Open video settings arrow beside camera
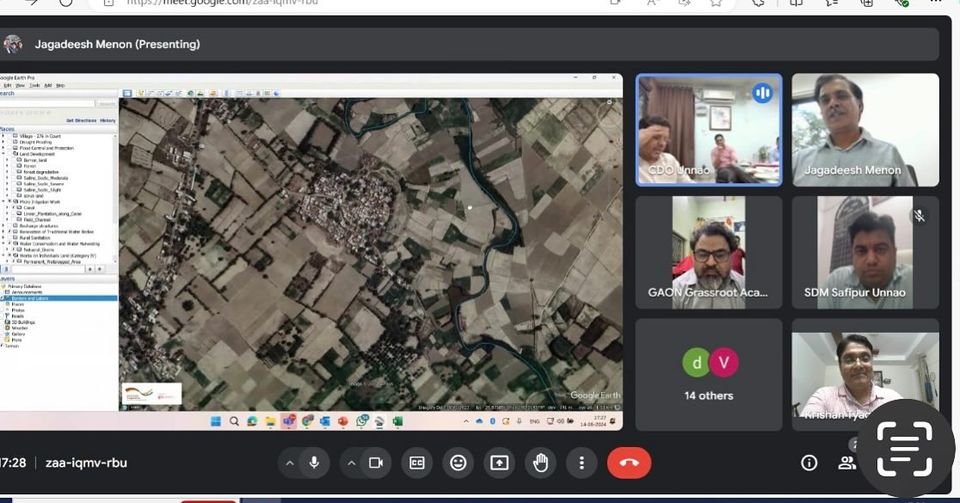 351,463
